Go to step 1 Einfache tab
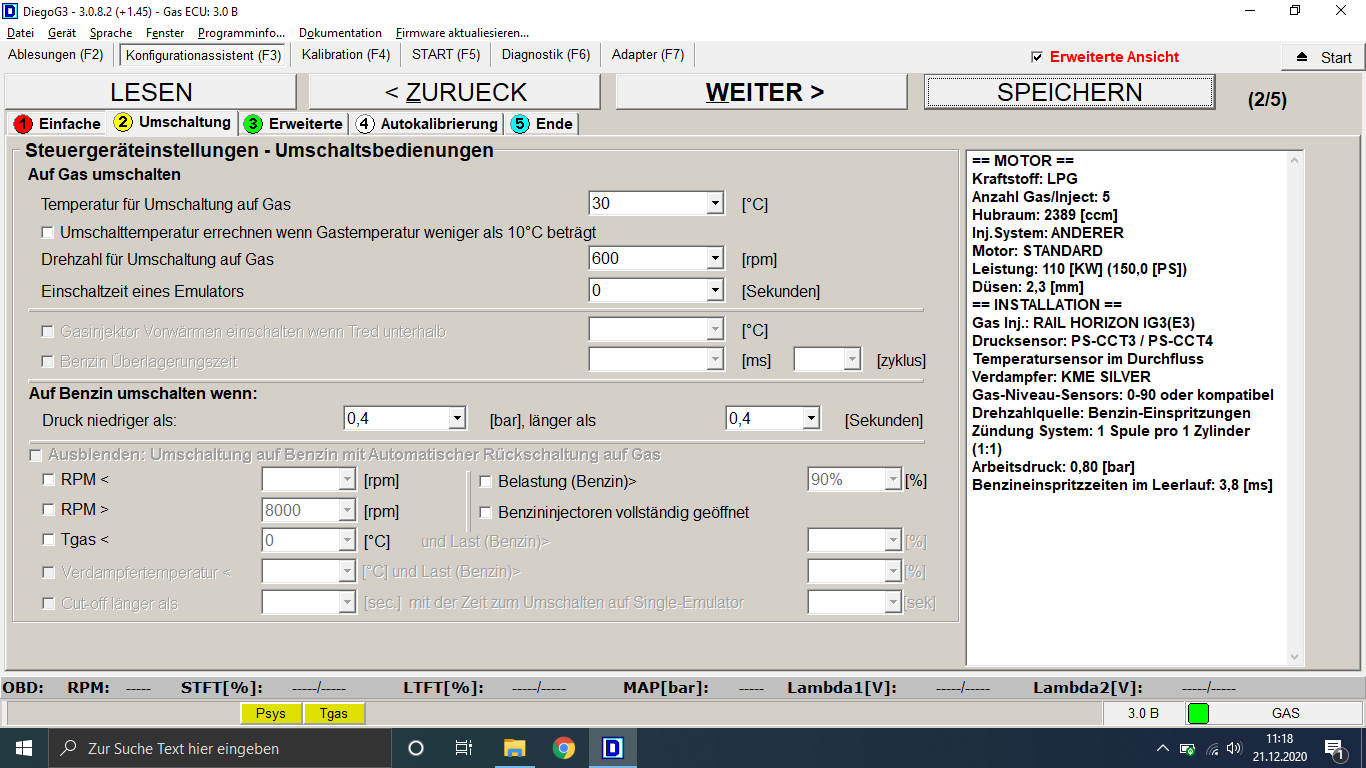The width and height of the screenshot is (1366, 768). point(57,124)
